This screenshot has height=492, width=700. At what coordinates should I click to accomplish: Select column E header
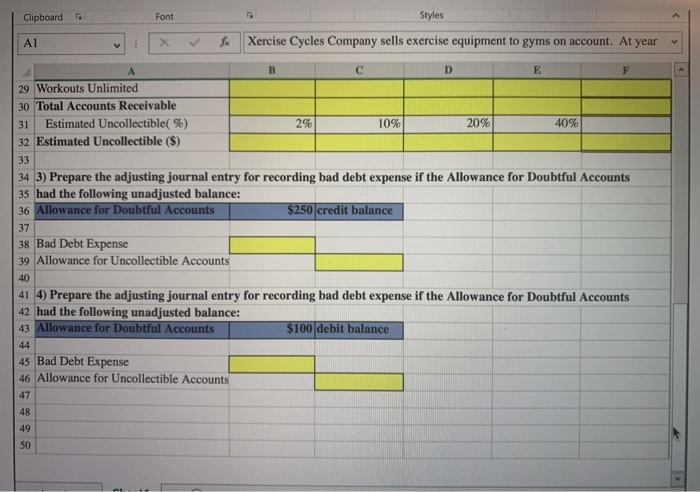537,70
